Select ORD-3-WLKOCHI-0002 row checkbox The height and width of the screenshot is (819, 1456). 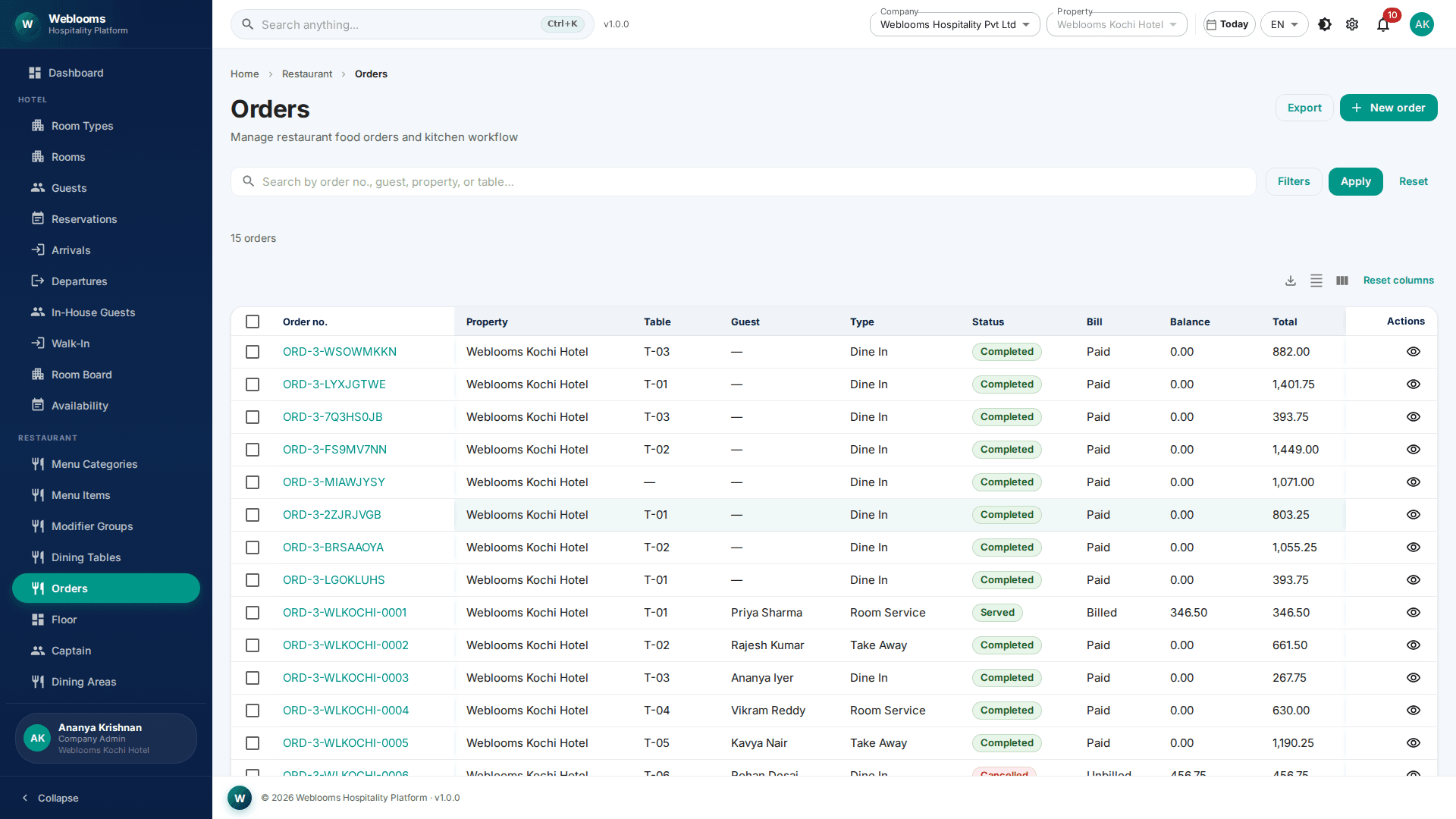253,645
